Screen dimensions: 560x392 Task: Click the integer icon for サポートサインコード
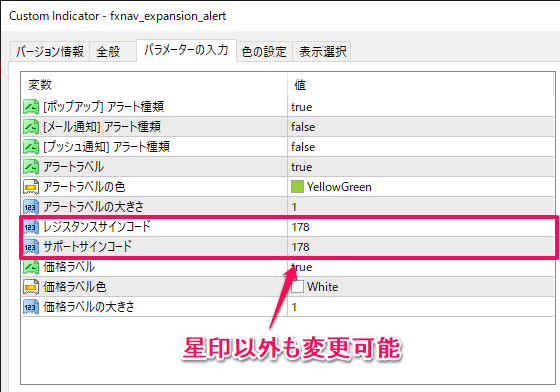31,247
